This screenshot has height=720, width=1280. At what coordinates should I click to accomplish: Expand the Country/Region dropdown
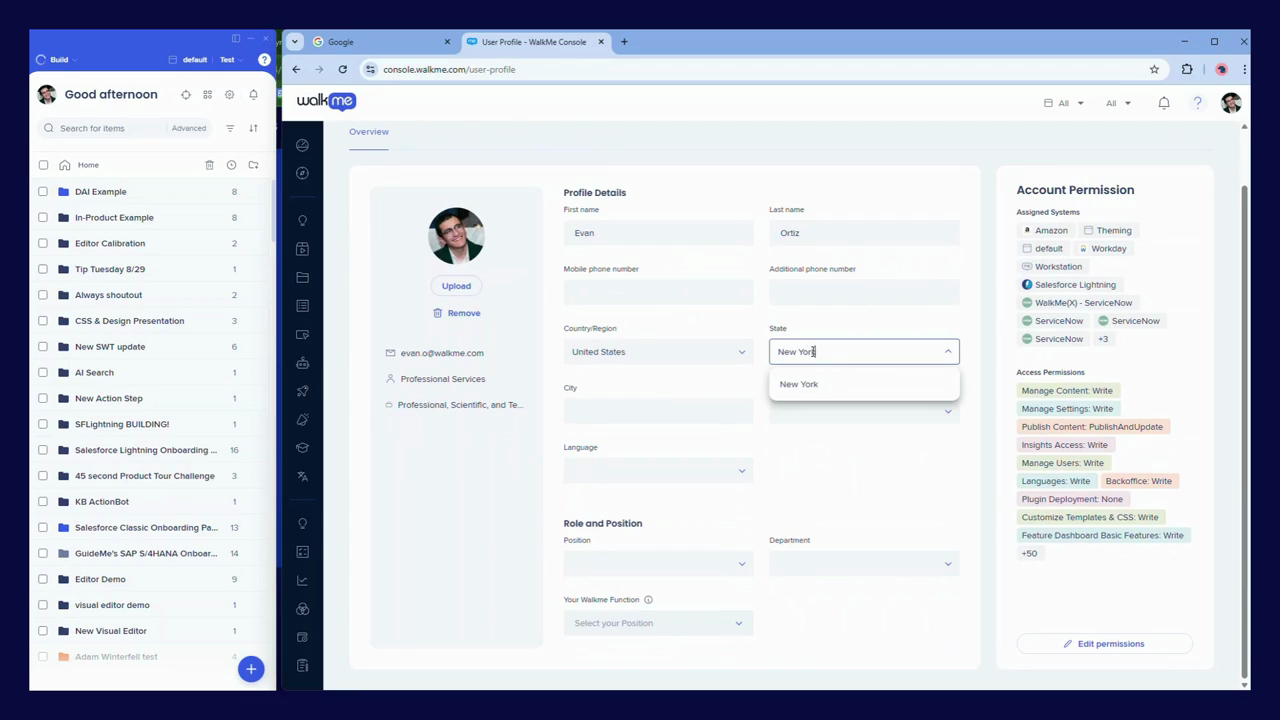pos(658,352)
